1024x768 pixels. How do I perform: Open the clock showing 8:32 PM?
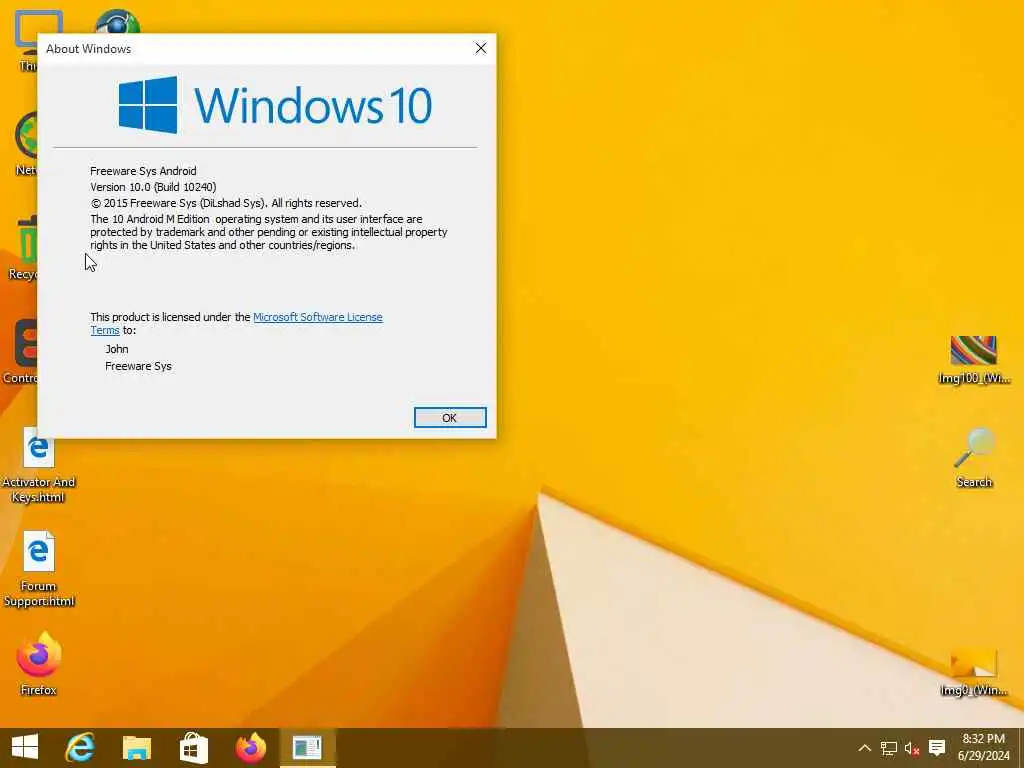984,748
